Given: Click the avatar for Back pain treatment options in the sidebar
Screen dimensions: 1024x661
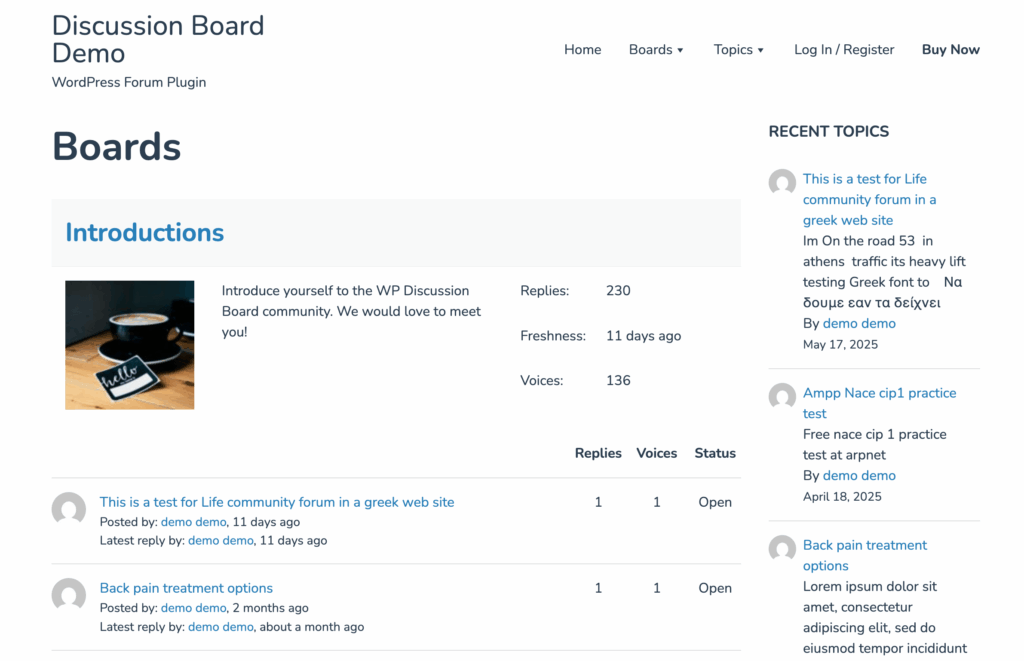Looking at the screenshot, I should (782, 548).
